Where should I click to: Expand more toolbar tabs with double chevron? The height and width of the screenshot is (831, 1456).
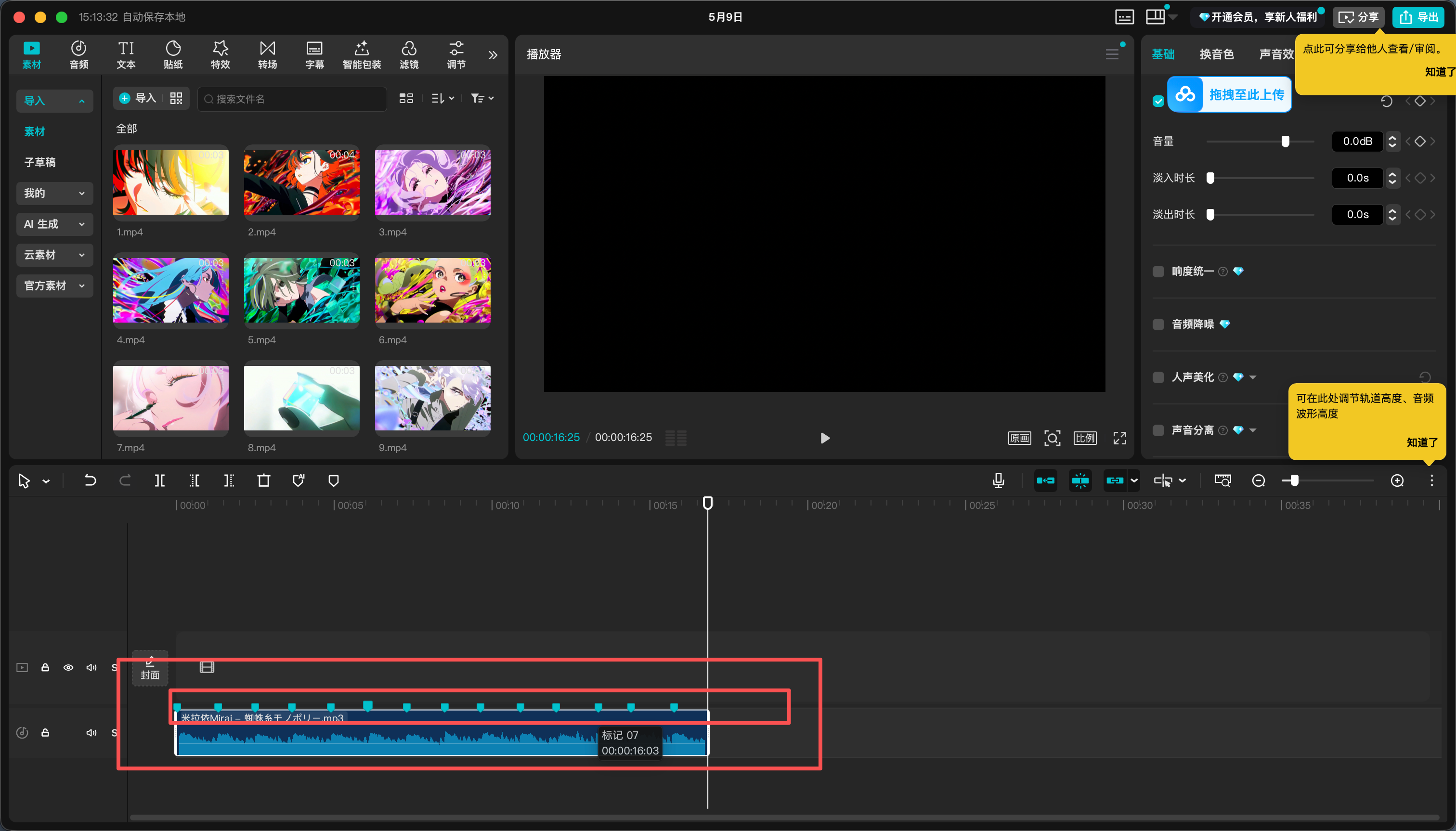[493, 55]
